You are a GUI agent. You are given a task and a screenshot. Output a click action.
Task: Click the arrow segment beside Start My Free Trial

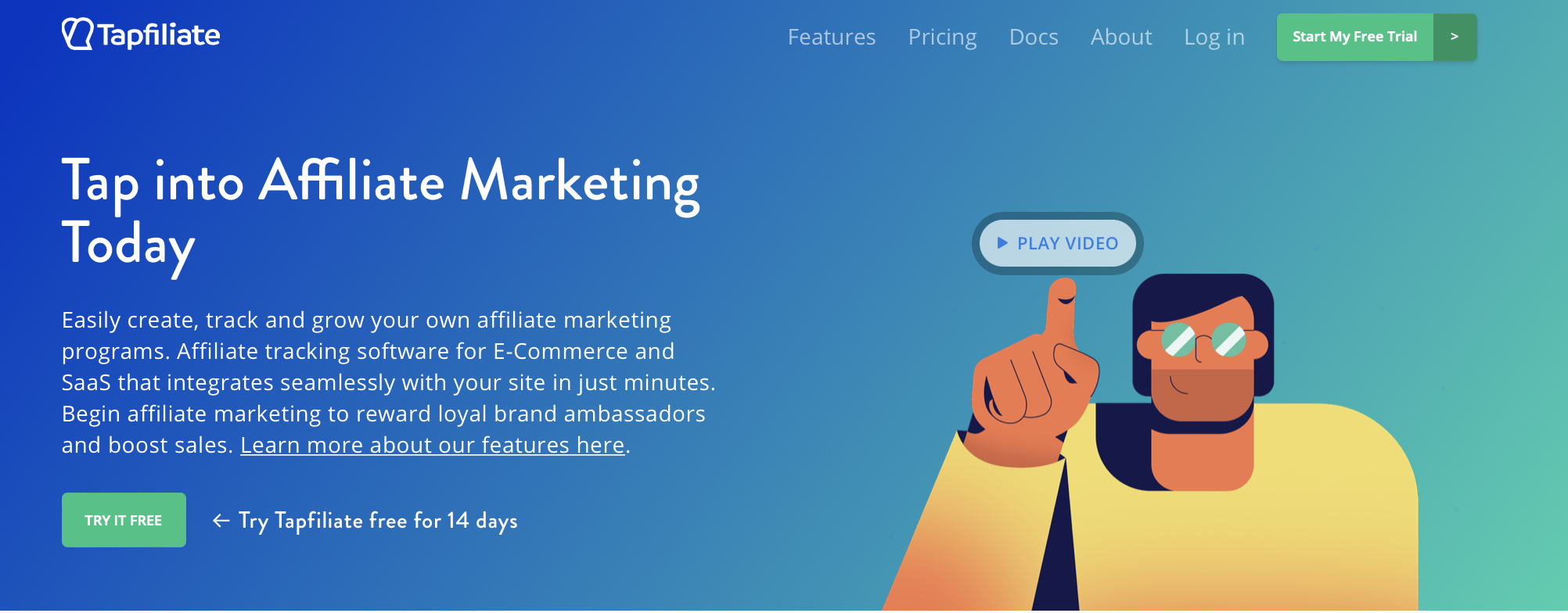coord(1455,37)
